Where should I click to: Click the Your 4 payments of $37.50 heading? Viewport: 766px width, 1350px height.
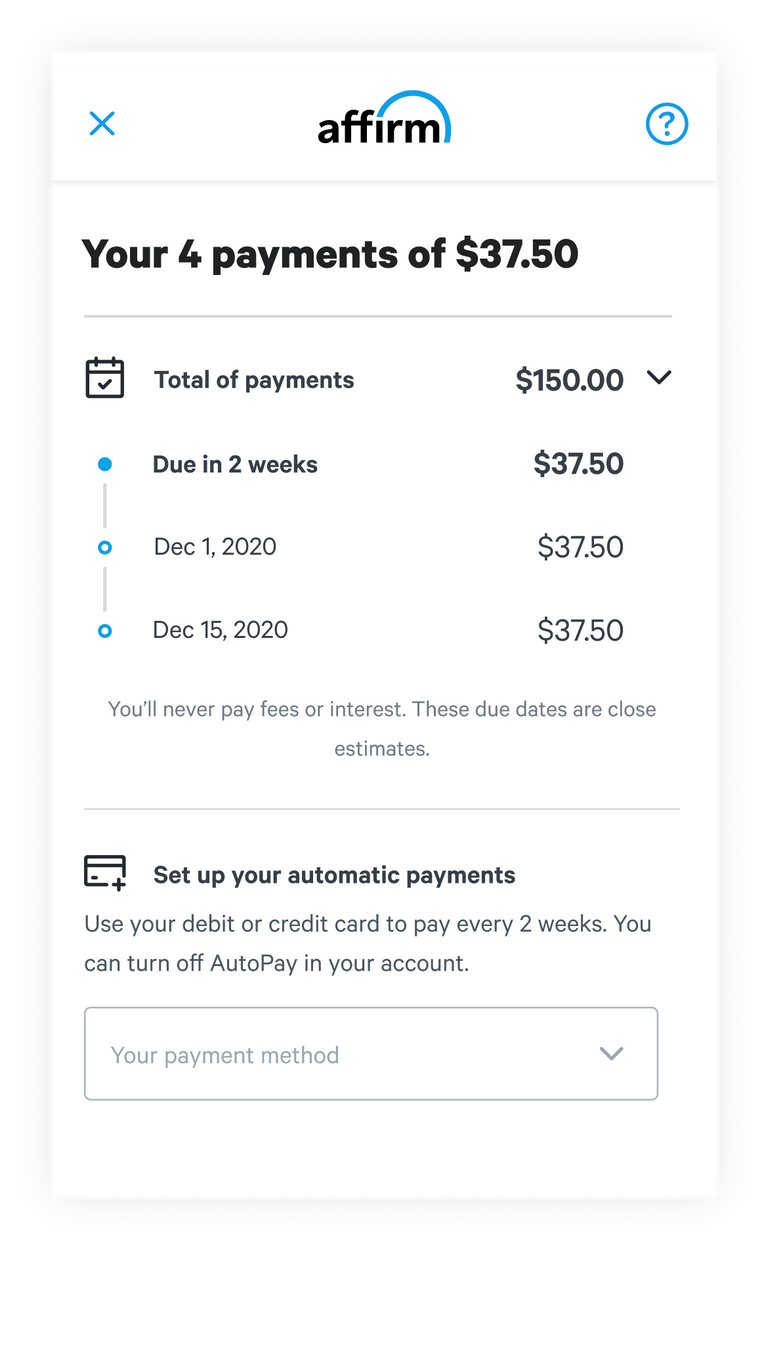point(330,254)
